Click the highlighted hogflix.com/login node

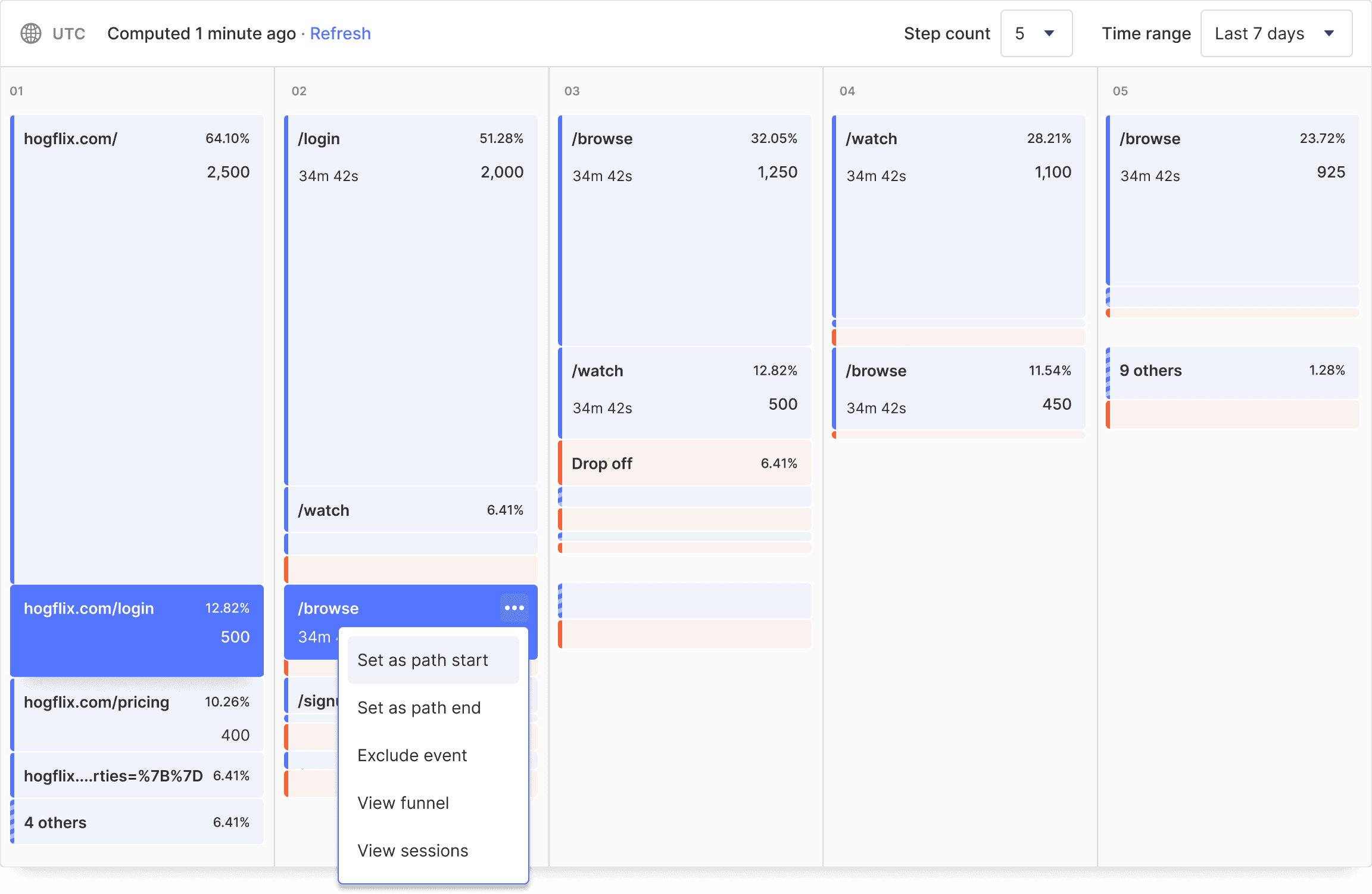click(137, 630)
